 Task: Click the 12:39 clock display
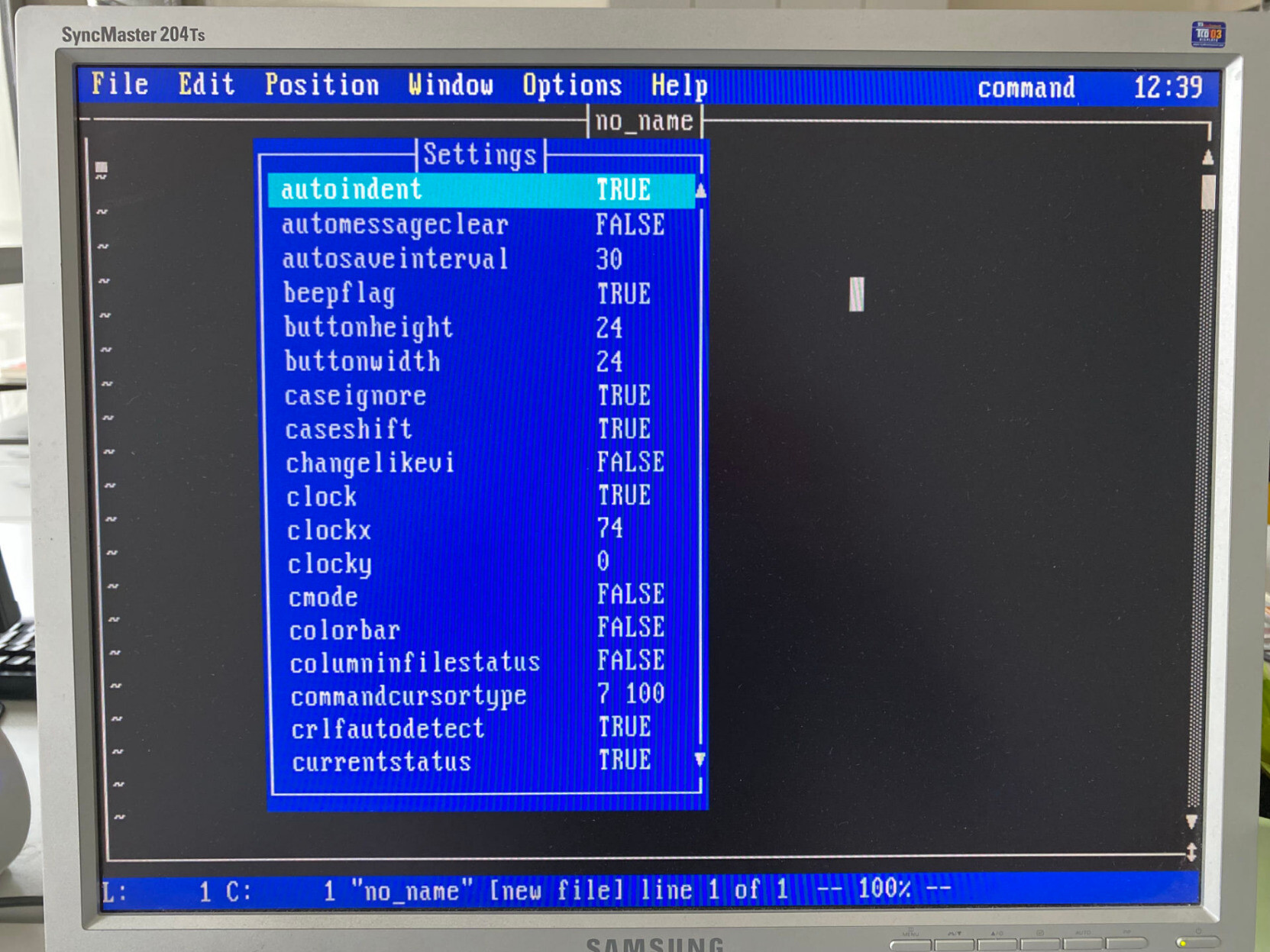pyautogui.click(x=1168, y=87)
